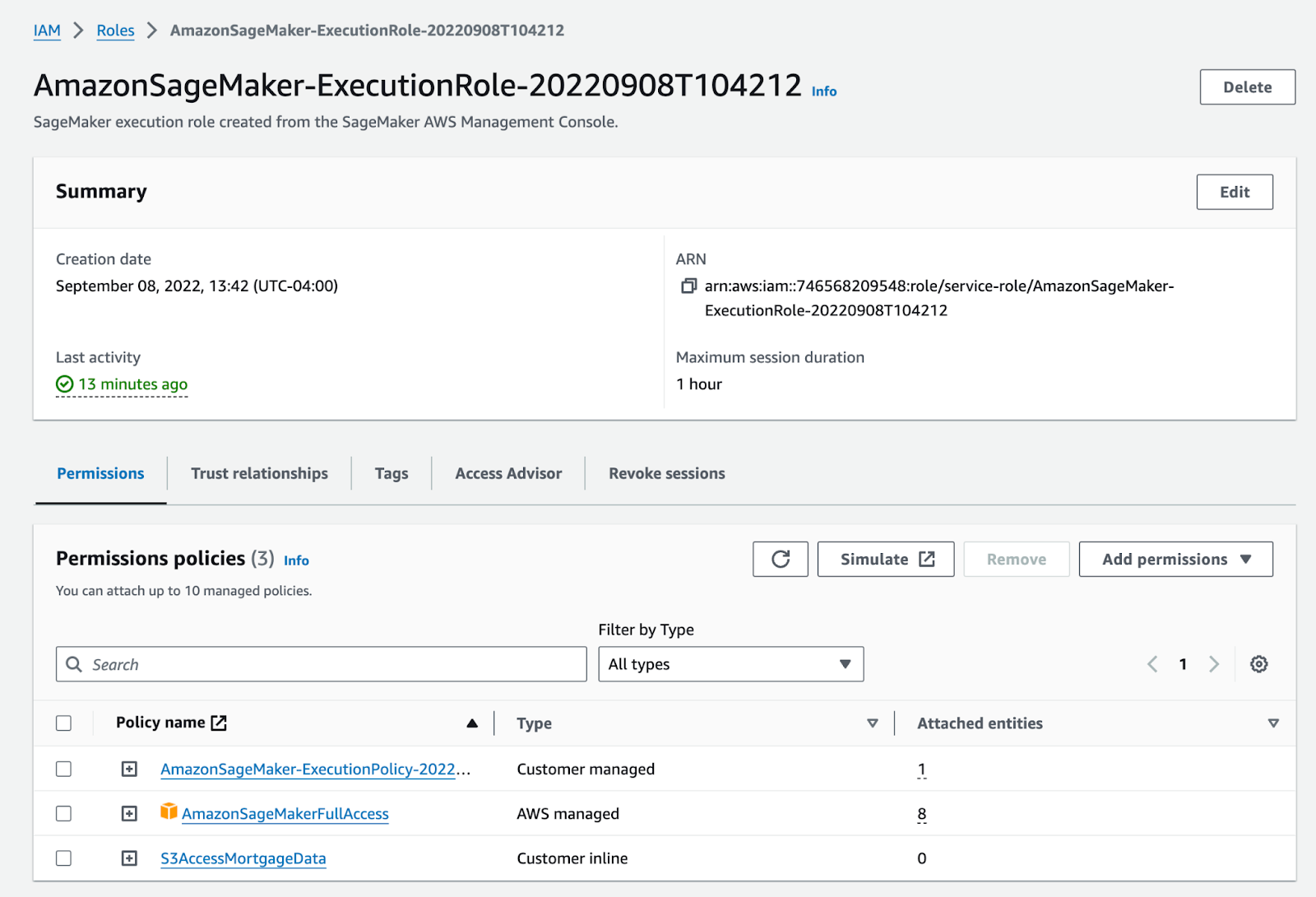Go to previous page of policies
The width and height of the screenshot is (1316, 897).
pos(1152,664)
